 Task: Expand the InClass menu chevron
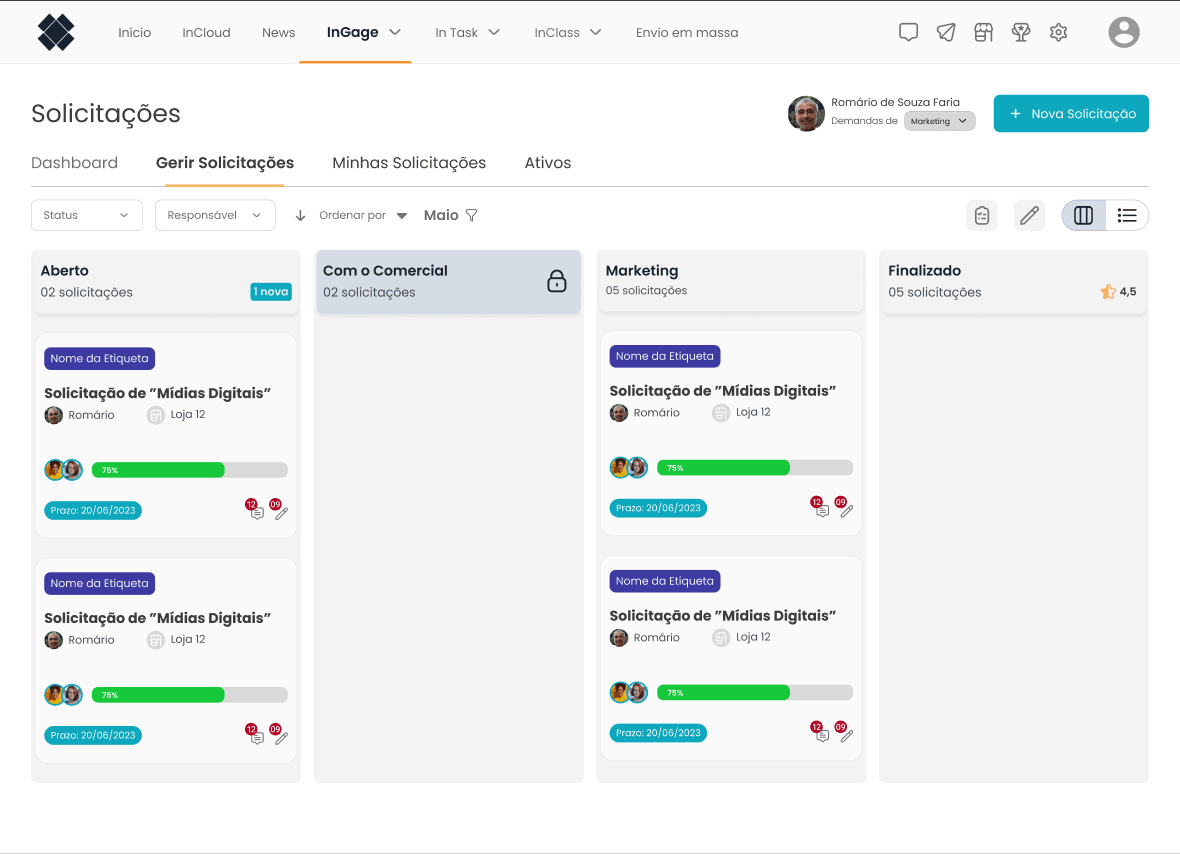(596, 32)
